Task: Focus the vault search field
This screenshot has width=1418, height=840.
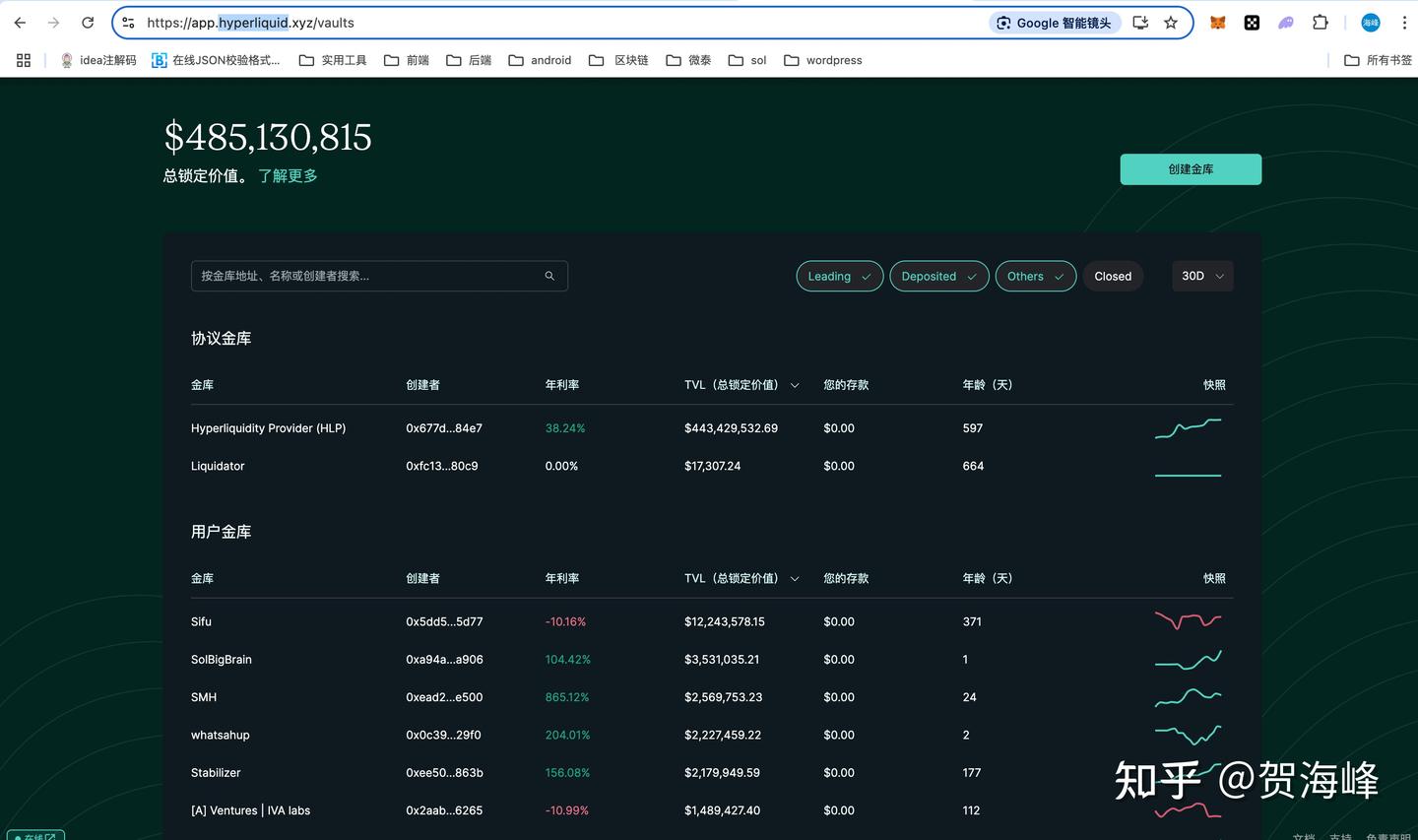Action: [379, 276]
